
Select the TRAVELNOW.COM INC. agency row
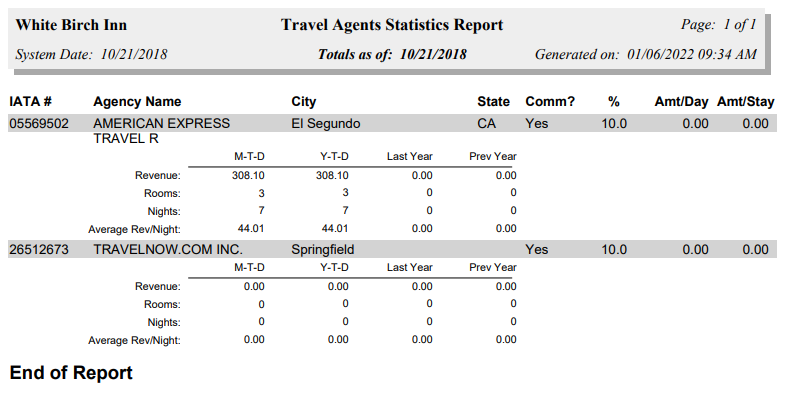tap(392, 249)
